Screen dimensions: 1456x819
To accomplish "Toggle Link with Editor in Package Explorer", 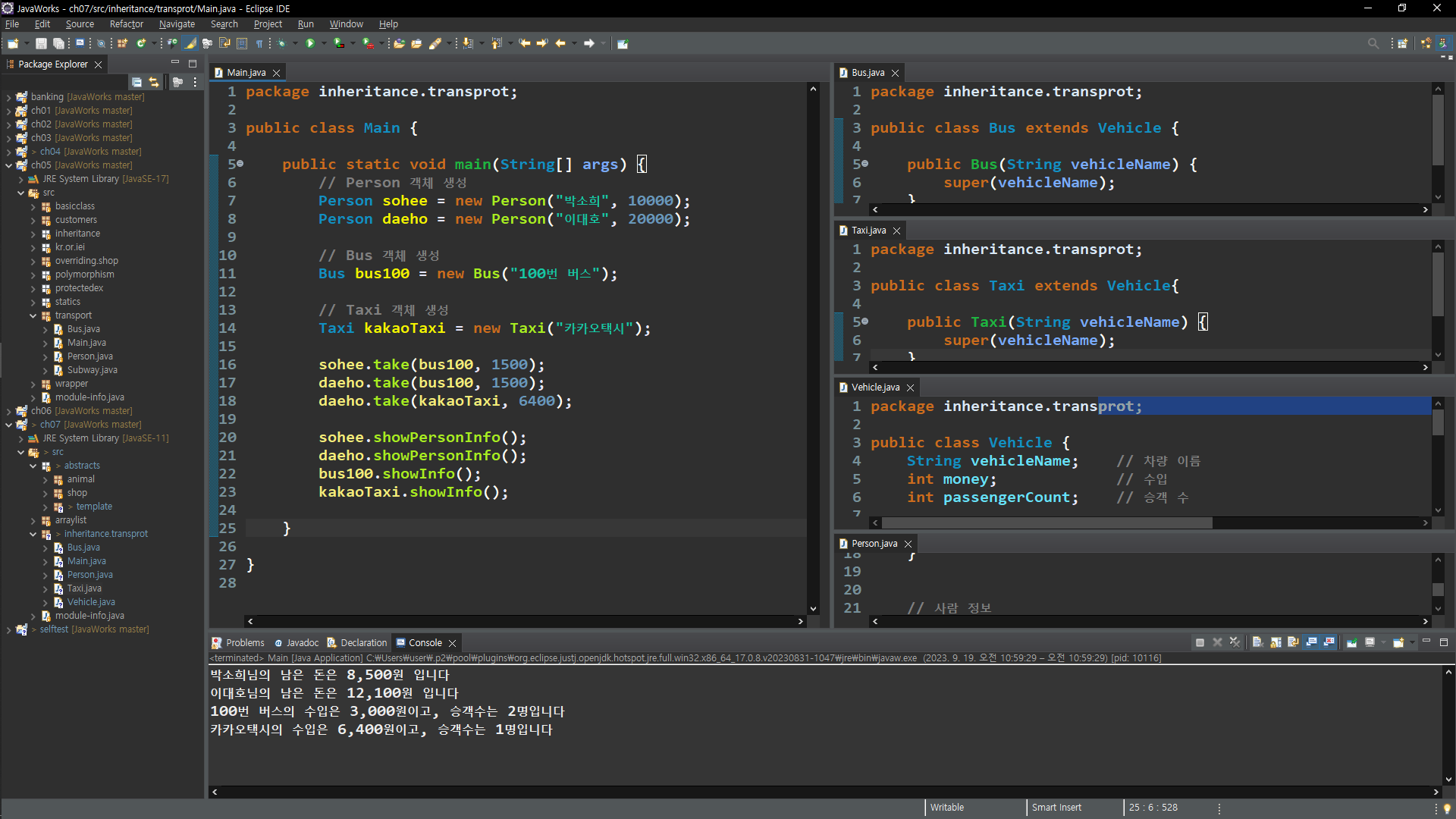I will coord(154,82).
